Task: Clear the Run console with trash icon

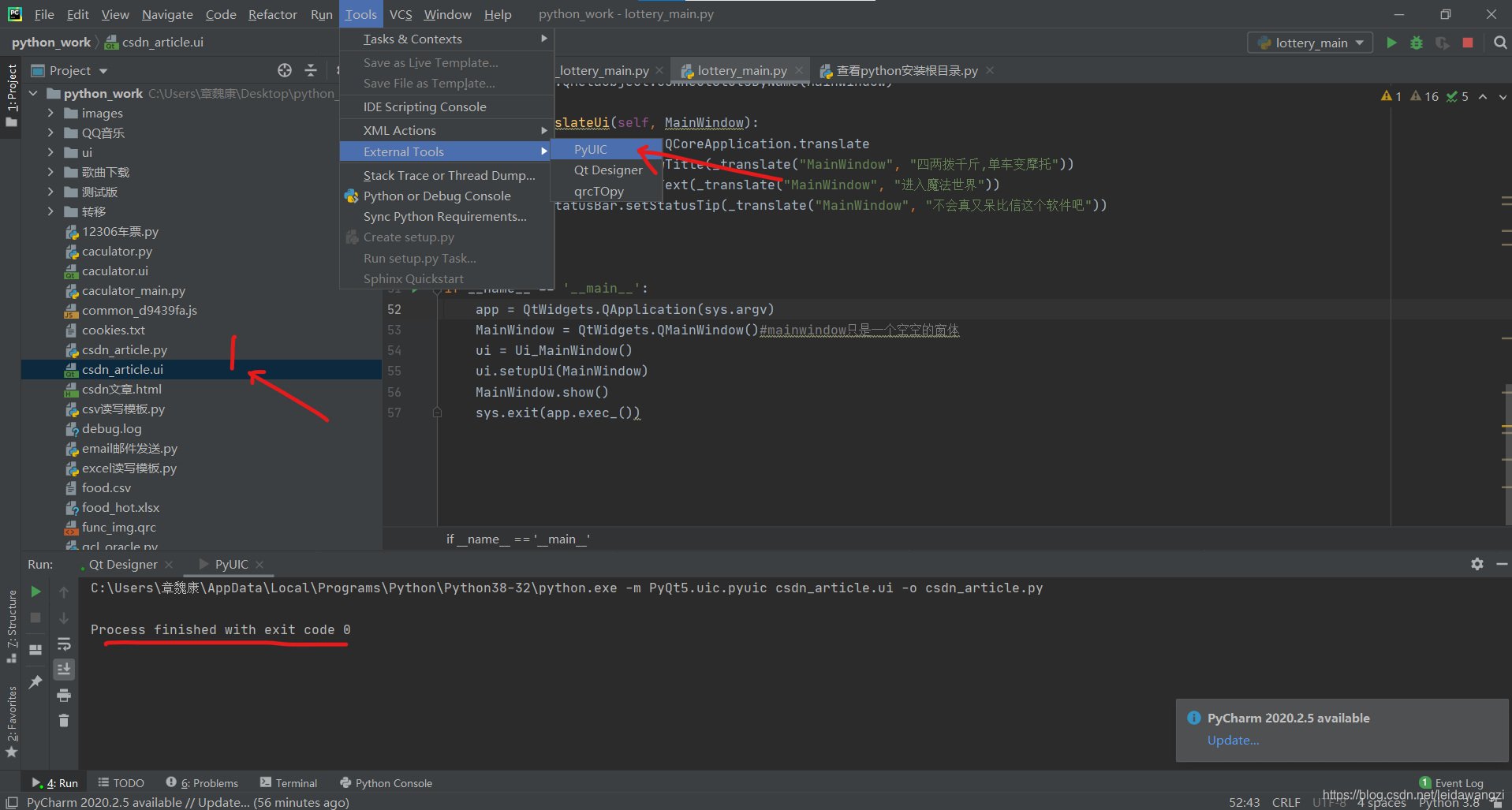Action: click(64, 720)
